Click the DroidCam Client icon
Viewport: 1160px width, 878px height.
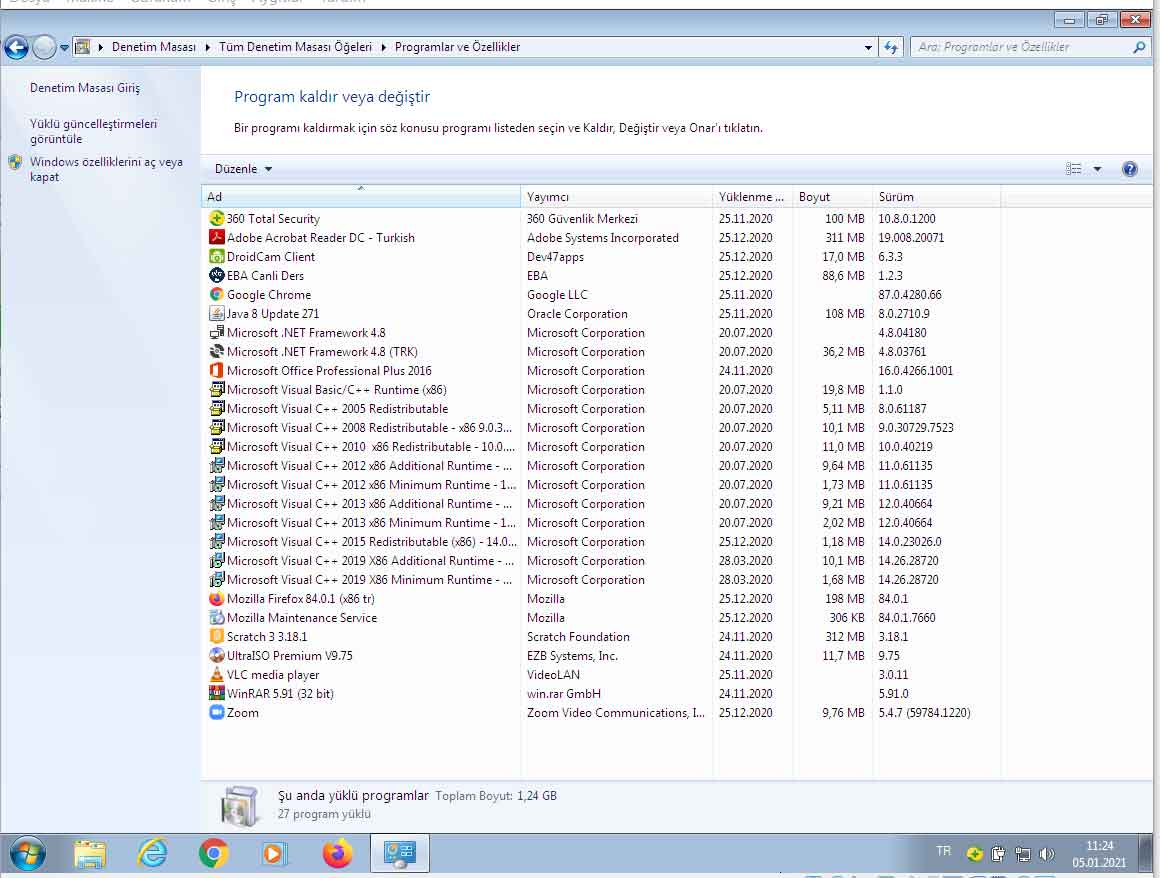tap(217, 257)
